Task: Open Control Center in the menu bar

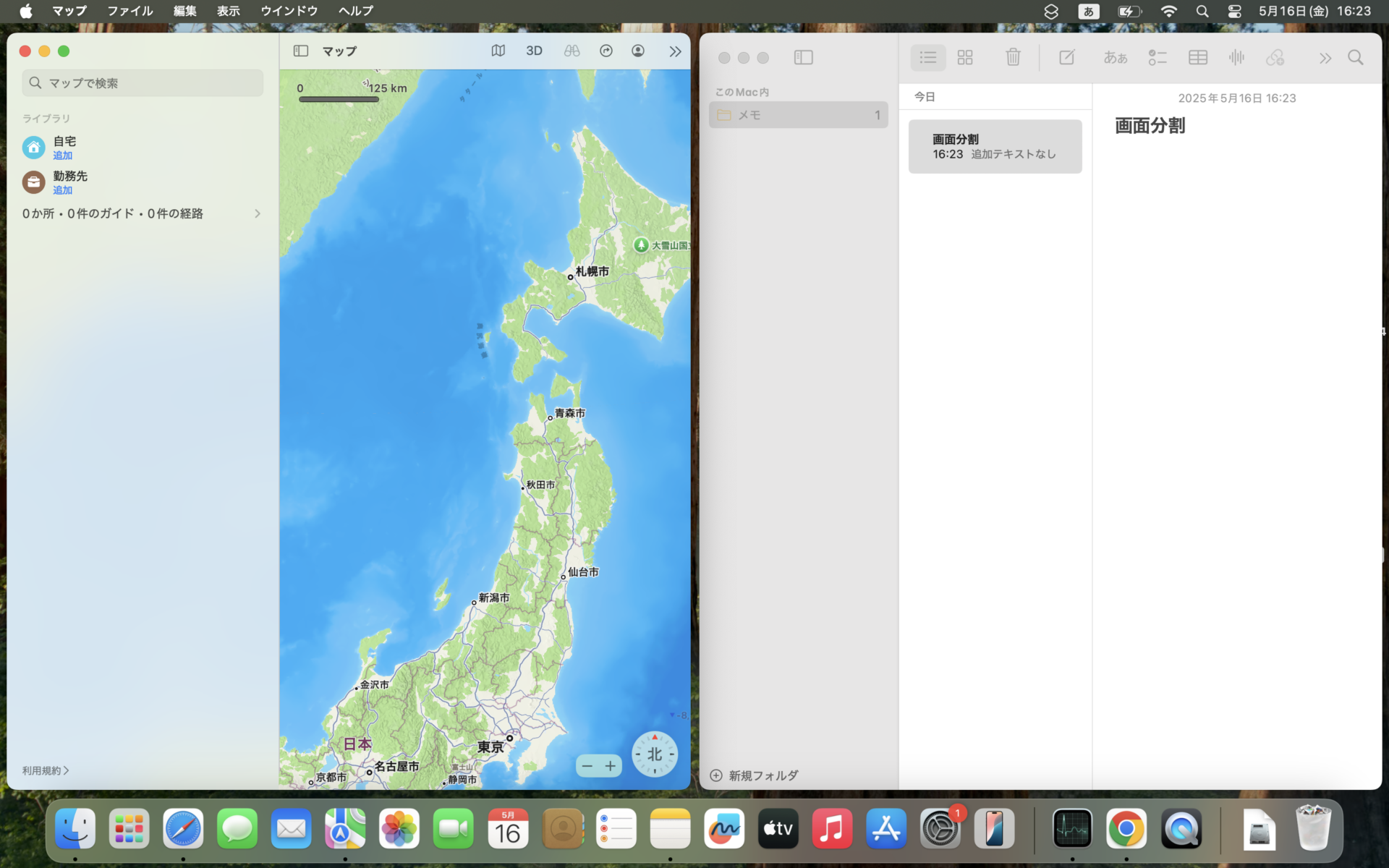Action: (x=1235, y=11)
